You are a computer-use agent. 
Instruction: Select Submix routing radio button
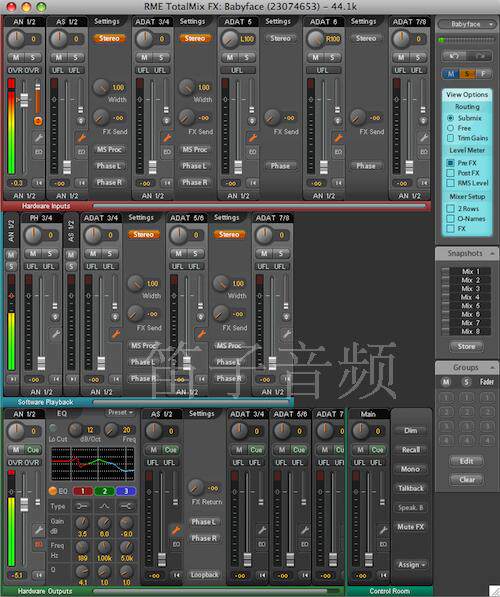450,118
